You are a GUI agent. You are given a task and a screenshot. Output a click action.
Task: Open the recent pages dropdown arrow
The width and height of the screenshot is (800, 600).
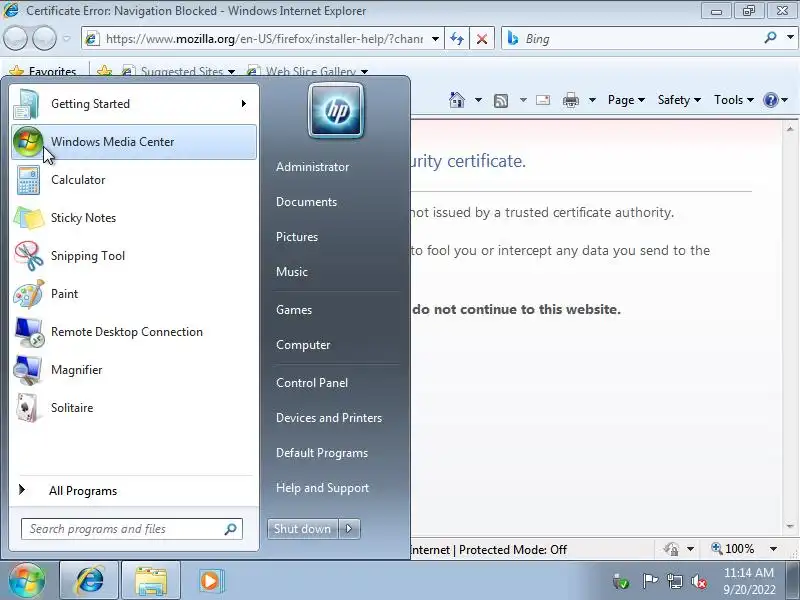(67, 38)
